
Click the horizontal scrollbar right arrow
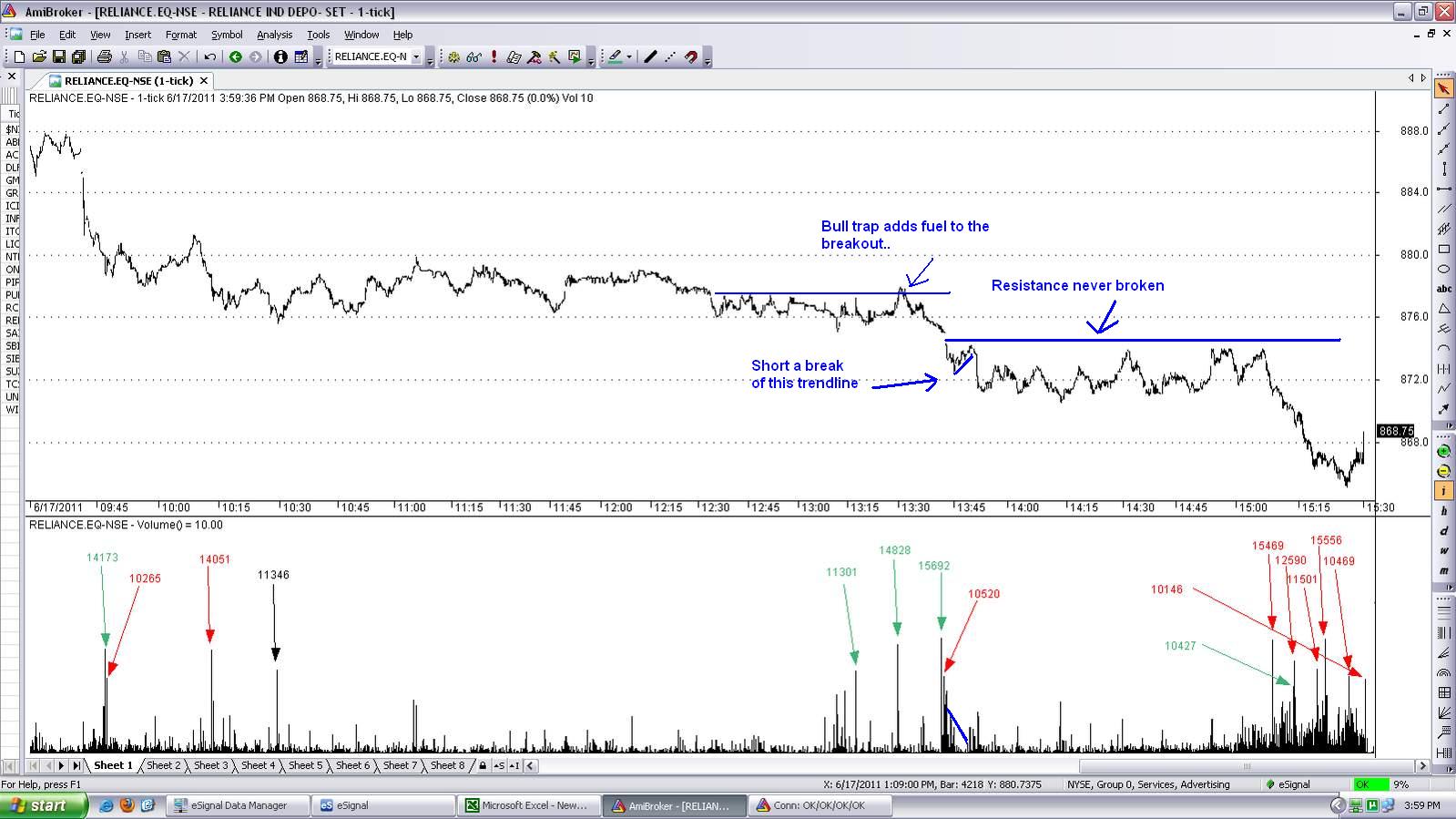[1421, 765]
